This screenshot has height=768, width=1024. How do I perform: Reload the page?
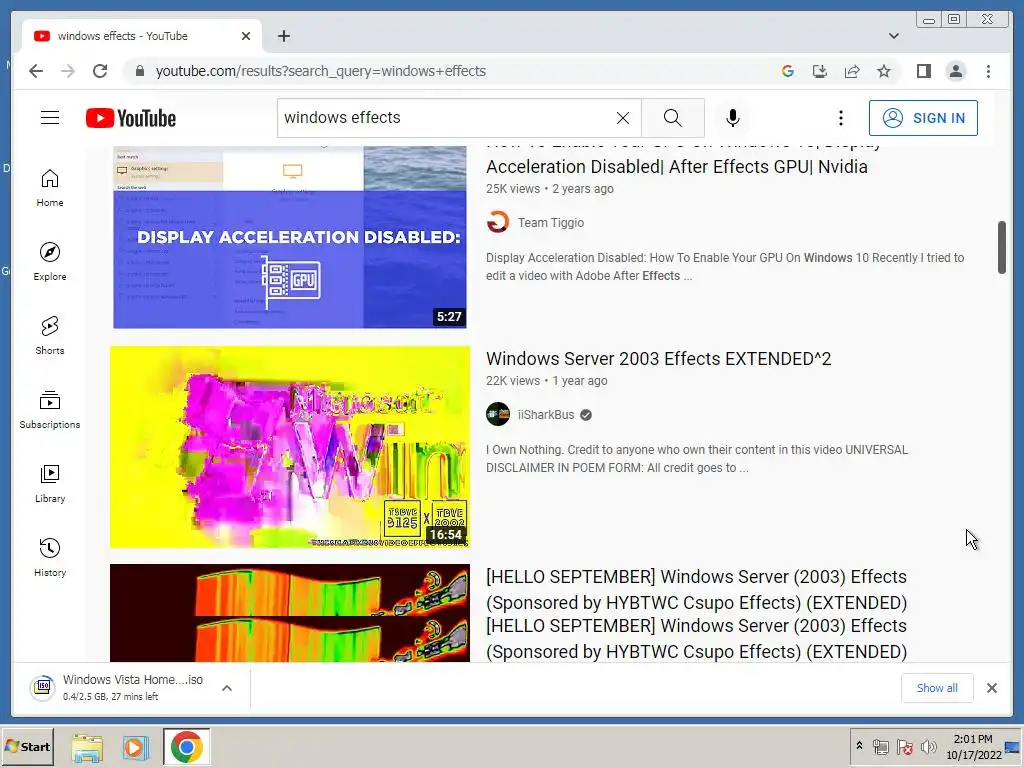100,71
